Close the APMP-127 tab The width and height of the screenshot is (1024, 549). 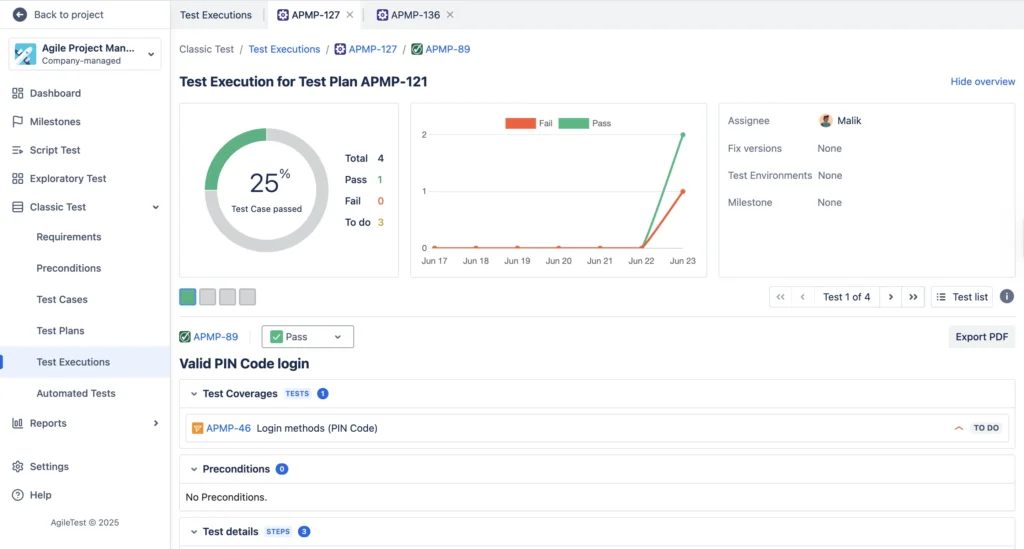point(350,14)
